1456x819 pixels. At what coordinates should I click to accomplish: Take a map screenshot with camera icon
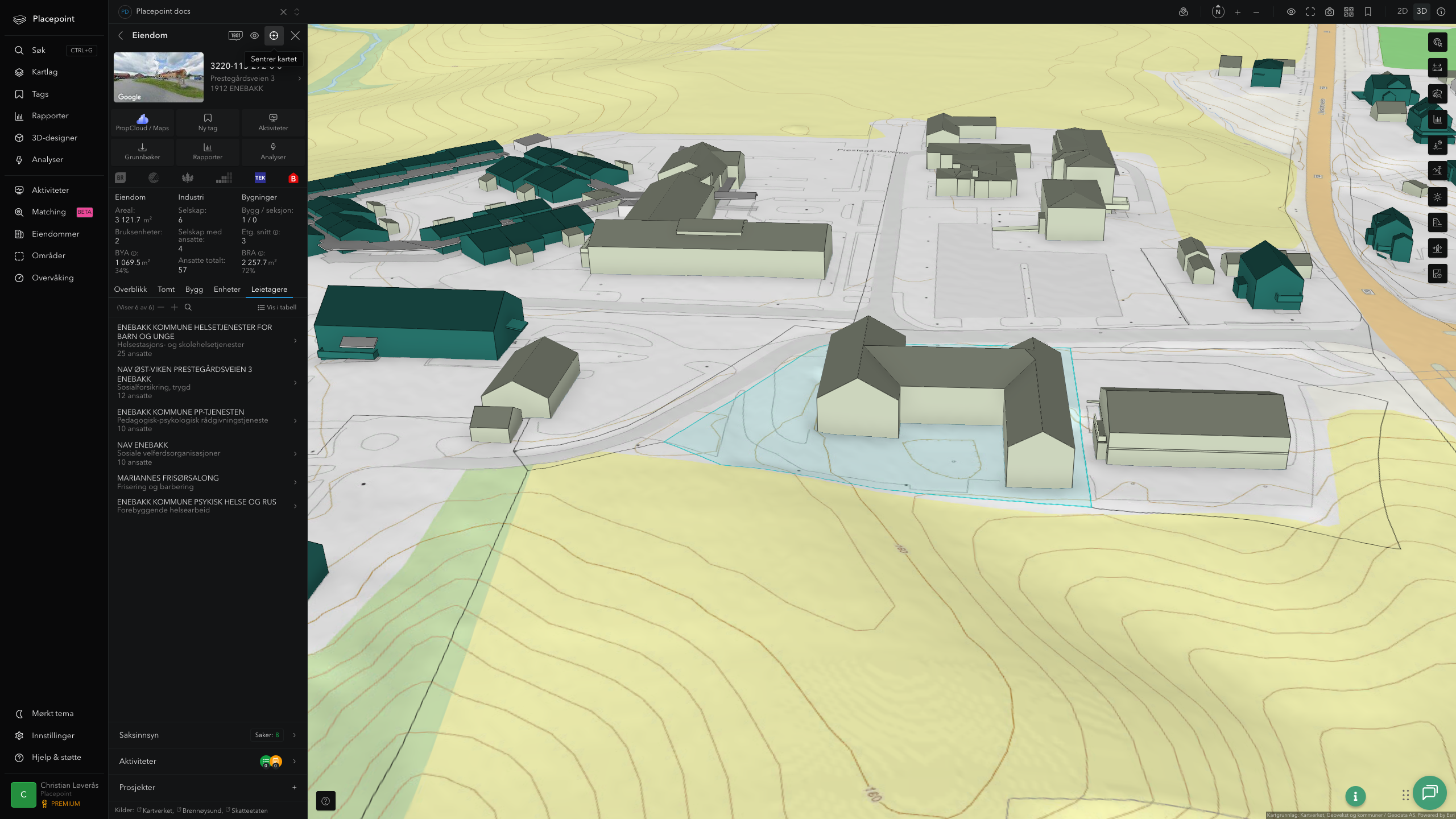1330,12
